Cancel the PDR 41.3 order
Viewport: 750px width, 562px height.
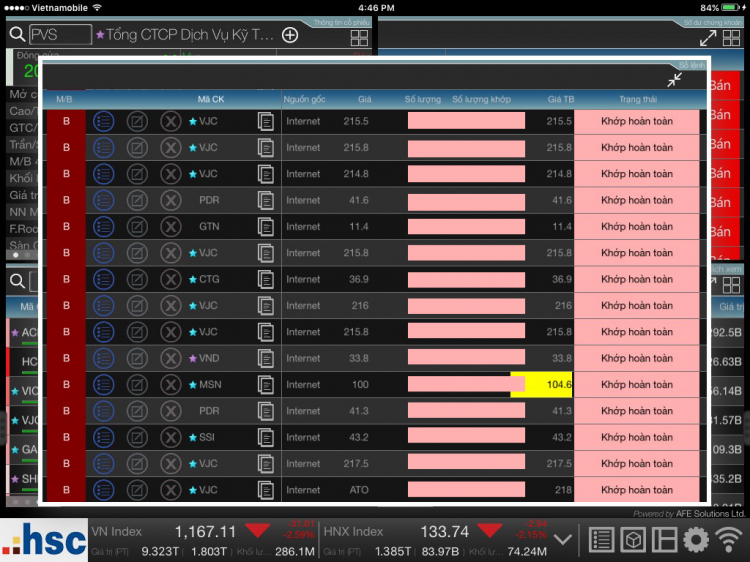(x=170, y=411)
